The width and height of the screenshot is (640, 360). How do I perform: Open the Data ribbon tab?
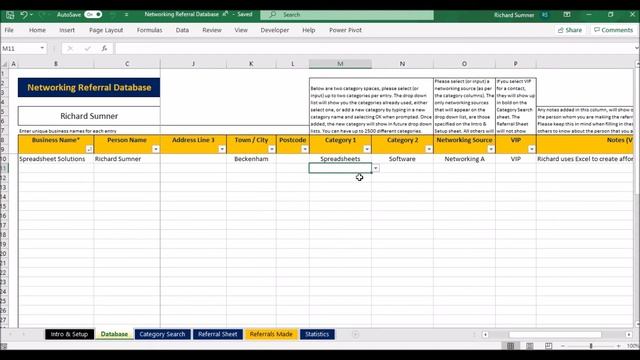(182, 30)
